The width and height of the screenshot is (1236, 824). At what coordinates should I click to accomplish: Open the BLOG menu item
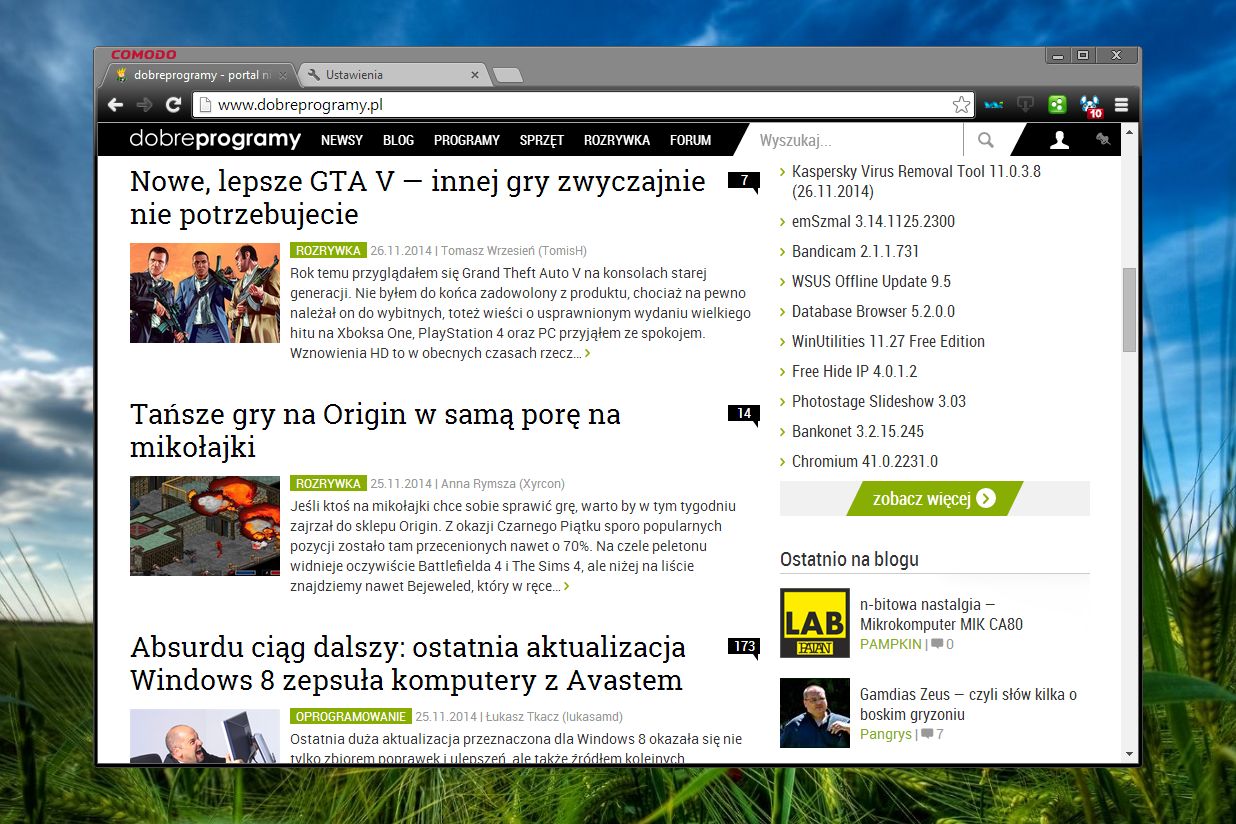click(x=399, y=141)
